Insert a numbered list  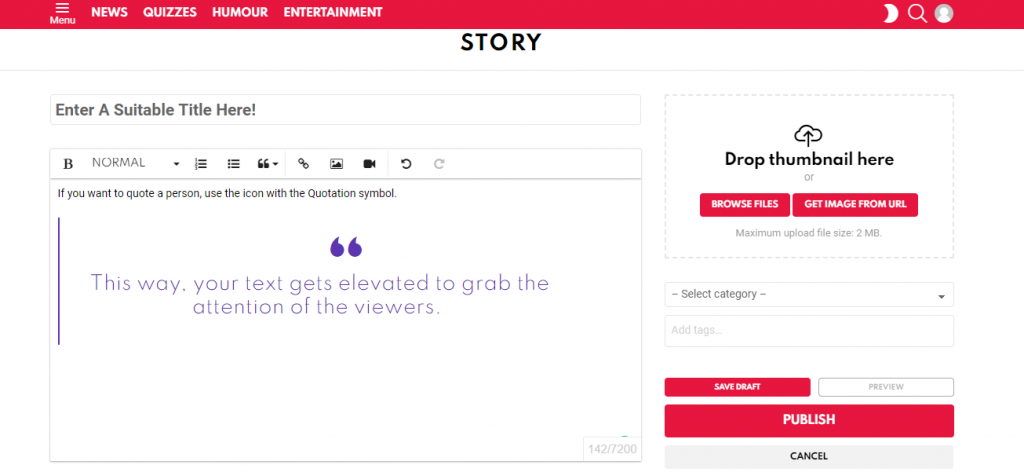tap(201, 164)
